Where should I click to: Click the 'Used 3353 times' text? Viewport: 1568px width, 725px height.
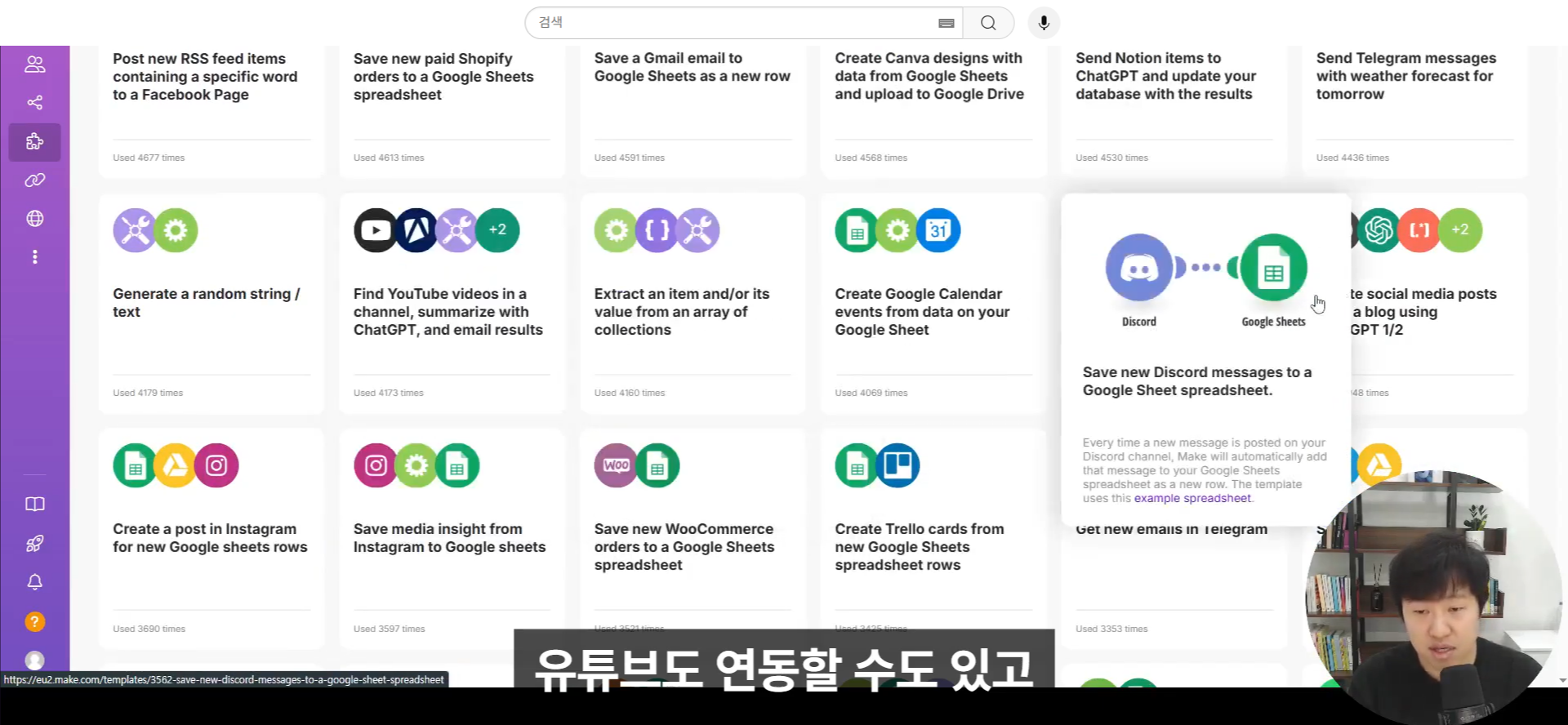click(1111, 629)
